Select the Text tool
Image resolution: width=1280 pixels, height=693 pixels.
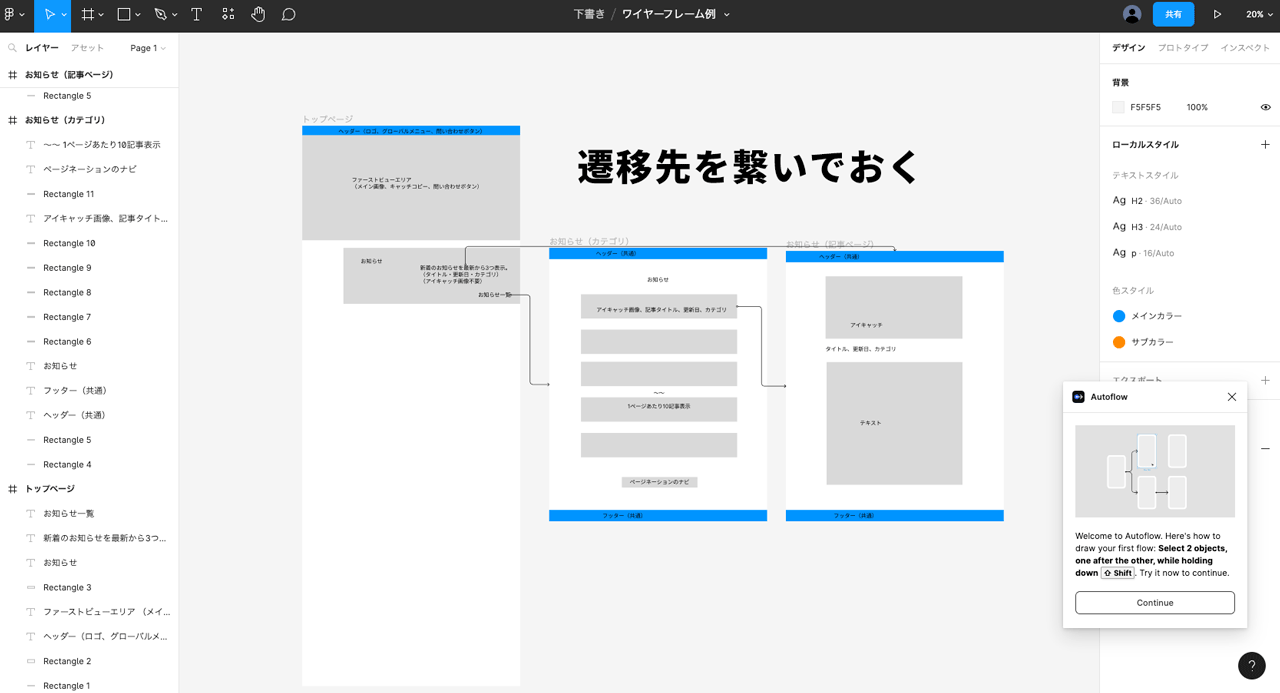click(196, 15)
